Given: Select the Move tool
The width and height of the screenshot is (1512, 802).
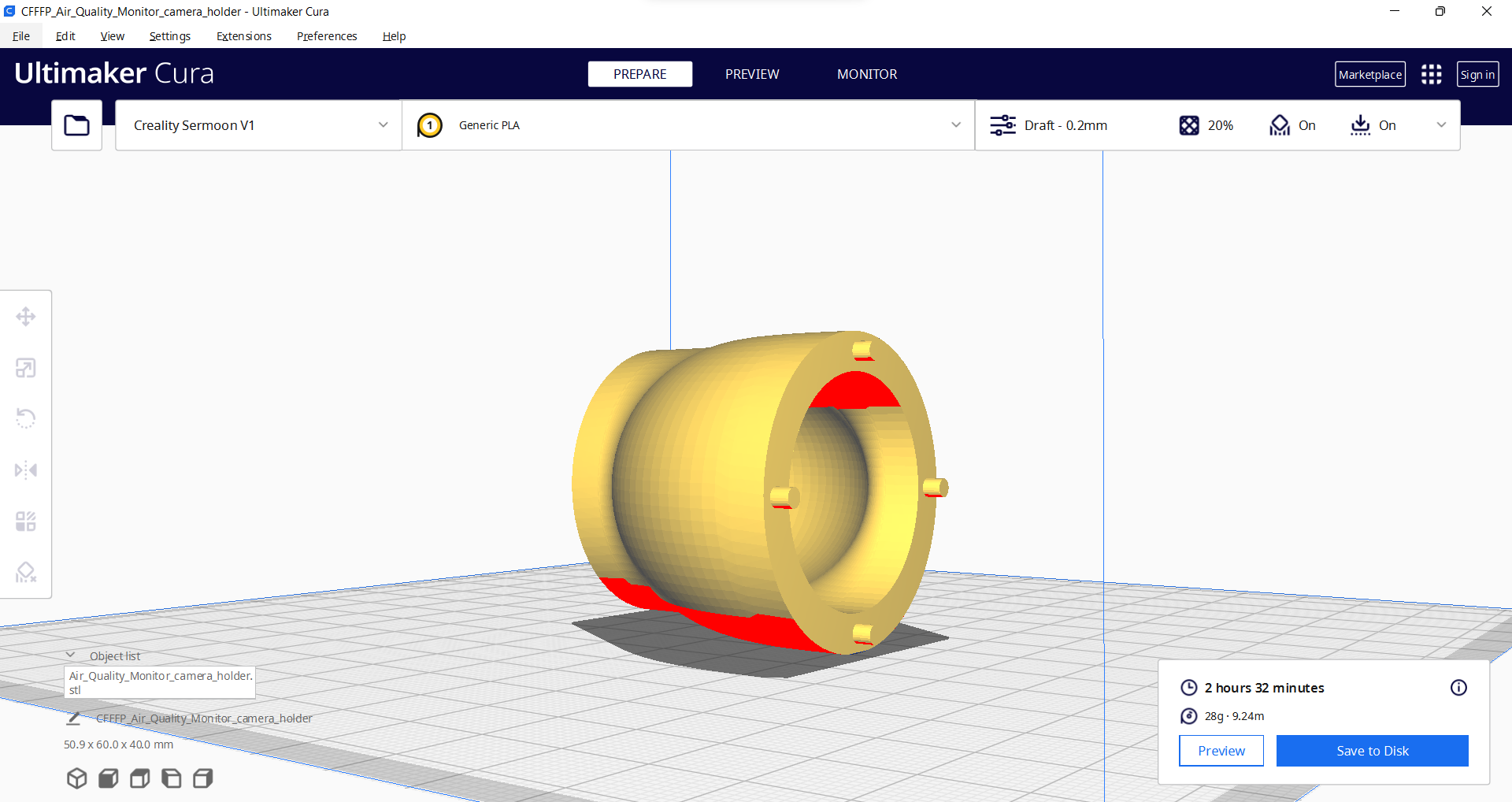Looking at the screenshot, I should (x=26, y=316).
